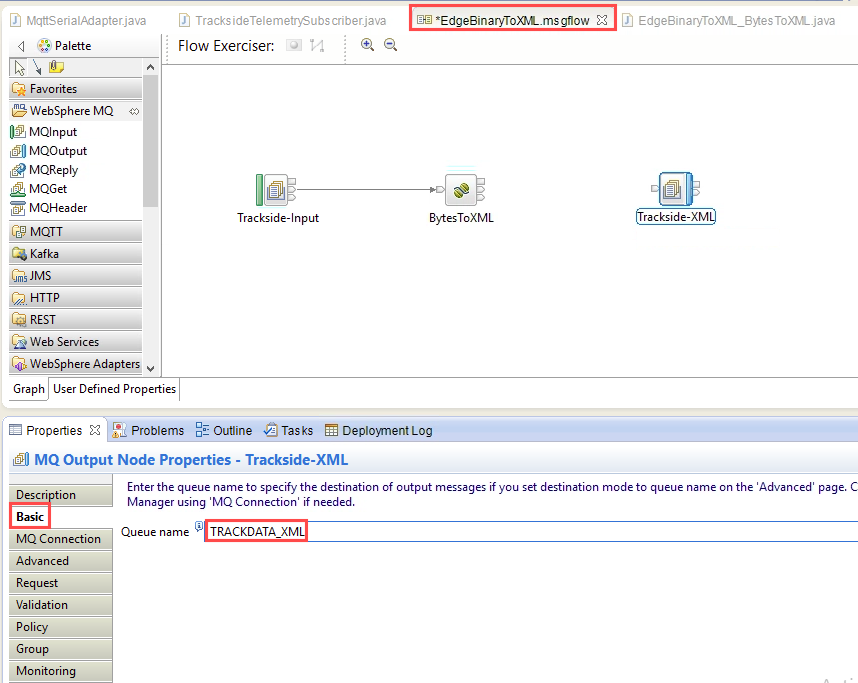The height and width of the screenshot is (683, 858).
Task: Zoom out on the flow canvas
Action: tap(390, 45)
